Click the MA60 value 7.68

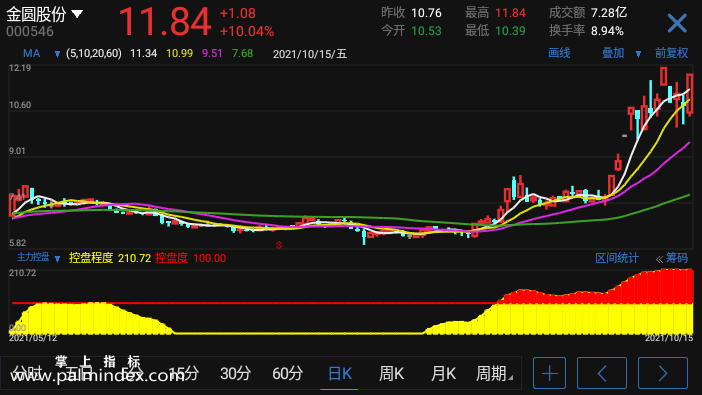click(x=242, y=54)
